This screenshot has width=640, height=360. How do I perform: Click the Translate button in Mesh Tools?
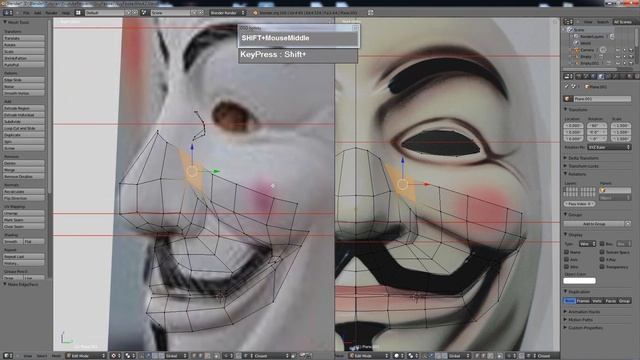(x=24, y=38)
